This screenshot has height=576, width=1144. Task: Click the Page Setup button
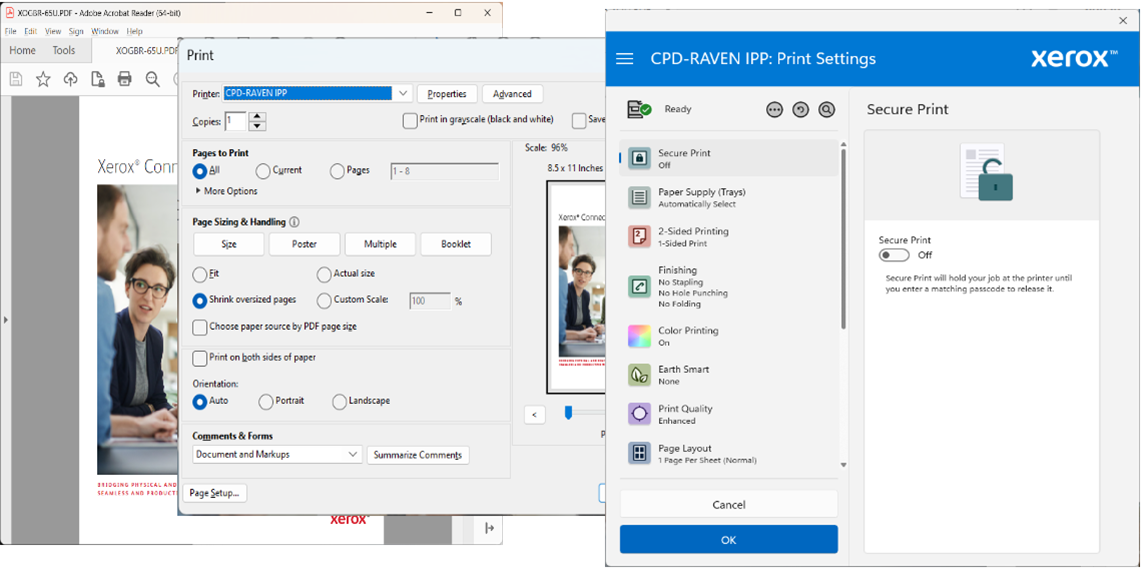coord(214,493)
